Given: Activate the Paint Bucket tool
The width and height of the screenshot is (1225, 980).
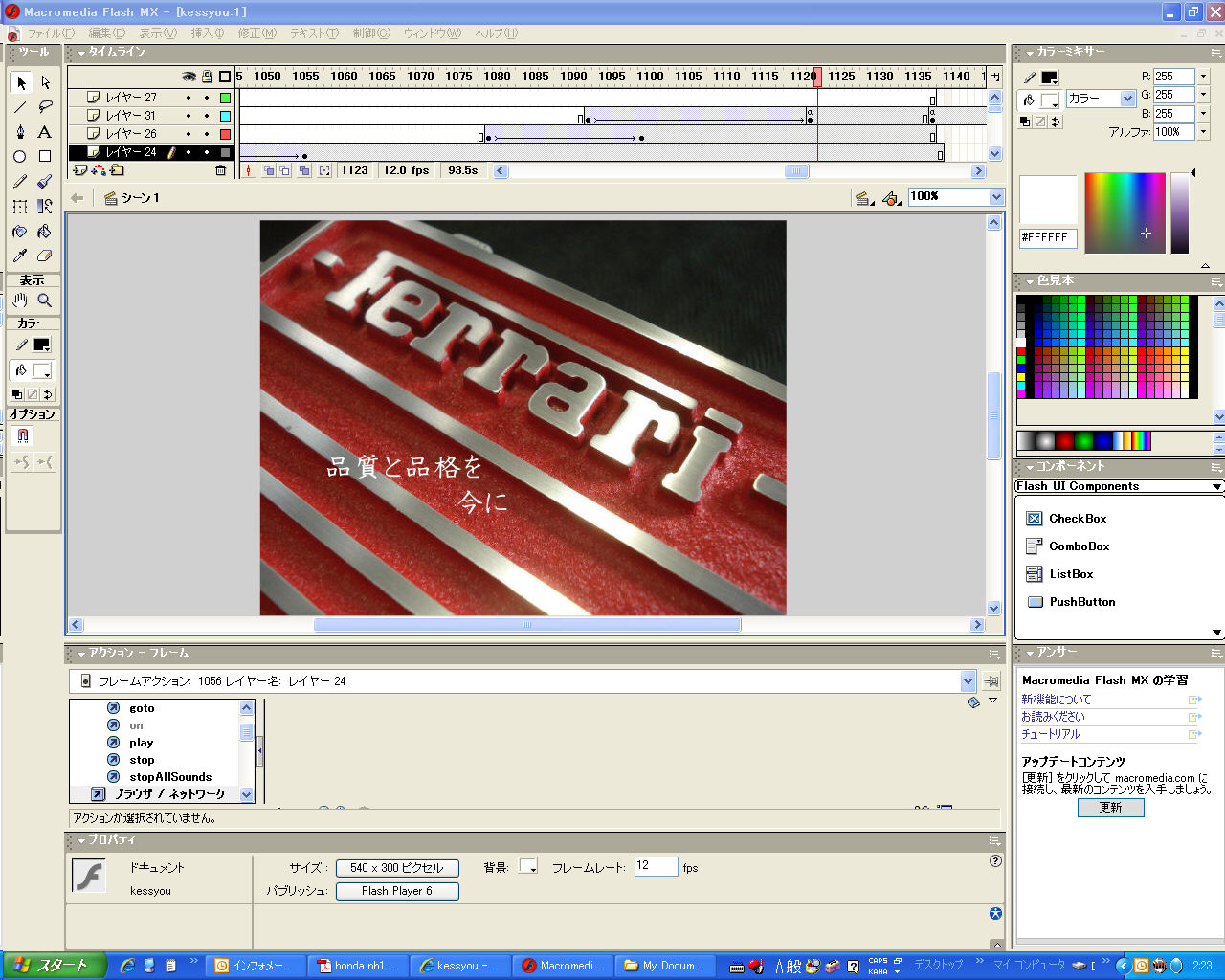Looking at the screenshot, I should (45, 232).
